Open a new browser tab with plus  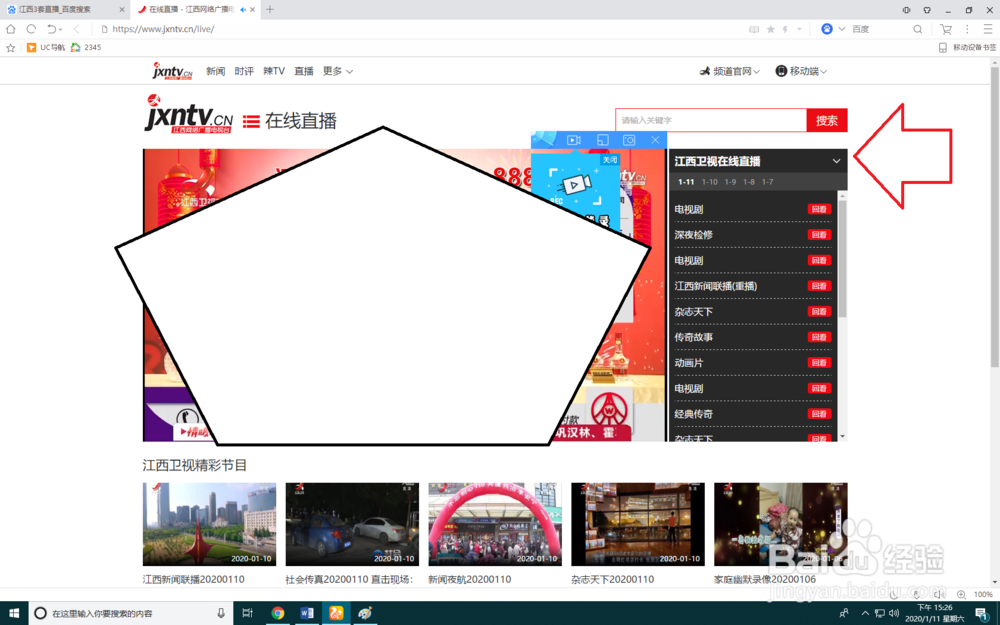tap(270, 10)
